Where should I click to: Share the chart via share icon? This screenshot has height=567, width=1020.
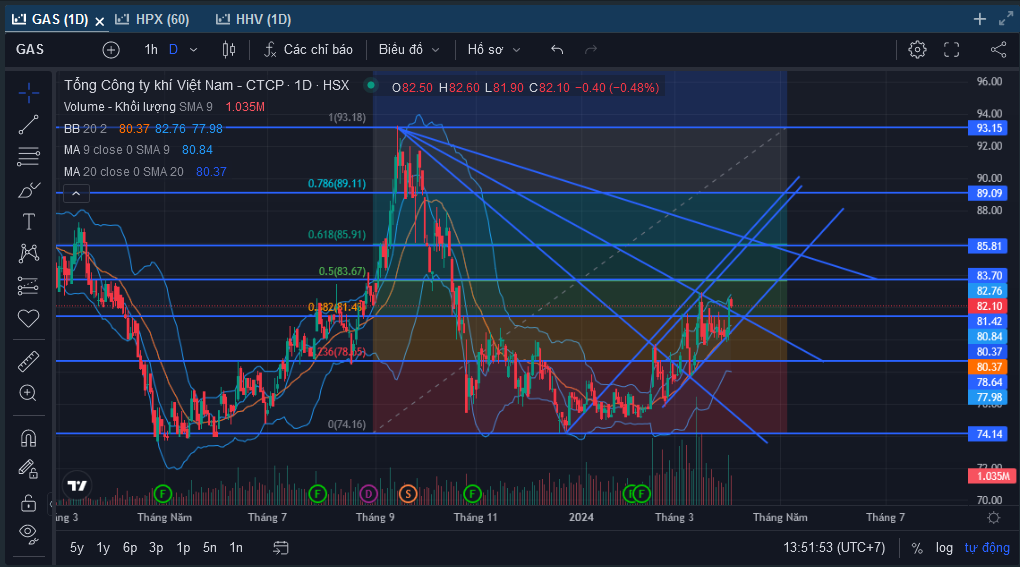[x=999, y=49]
